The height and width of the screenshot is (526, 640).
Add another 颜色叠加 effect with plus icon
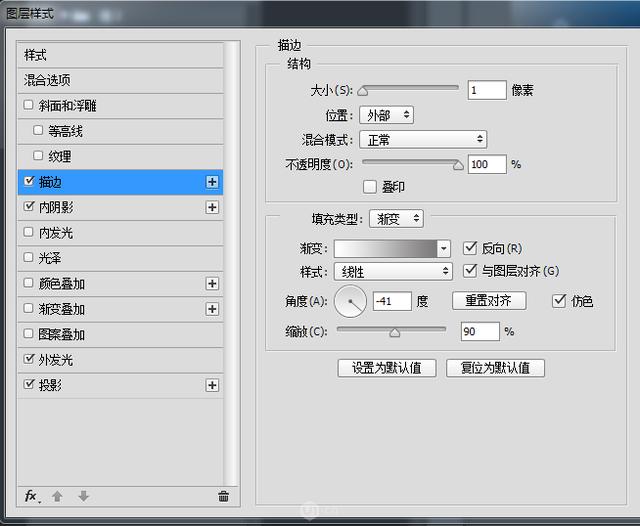[212, 284]
